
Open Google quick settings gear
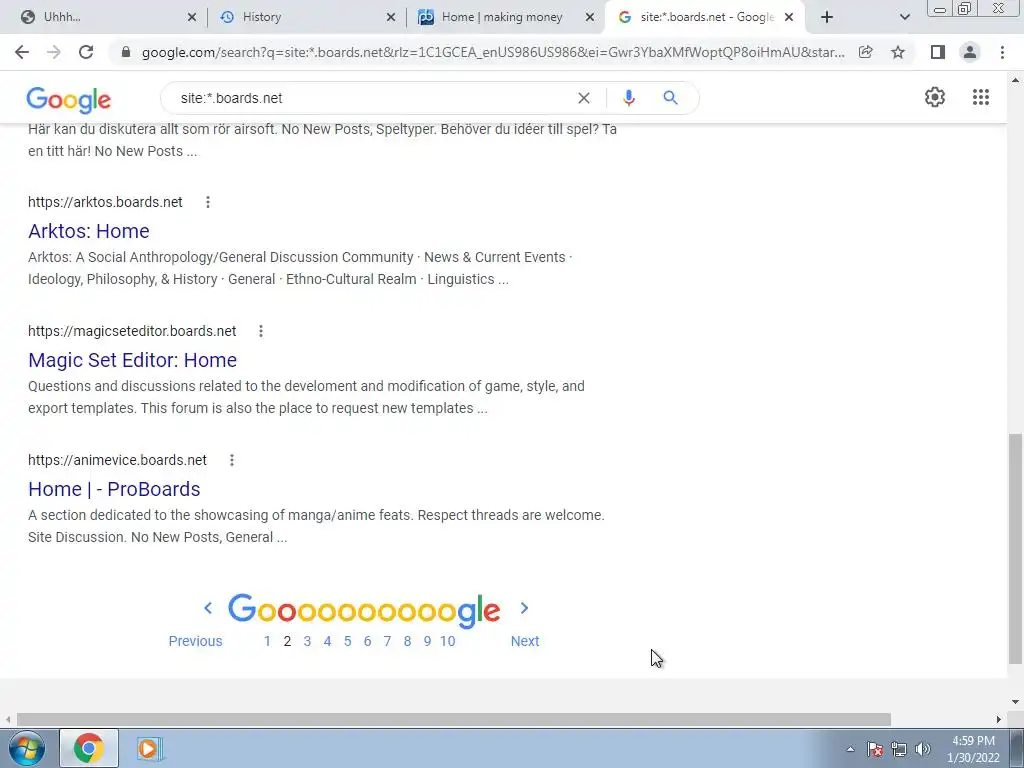point(935,97)
